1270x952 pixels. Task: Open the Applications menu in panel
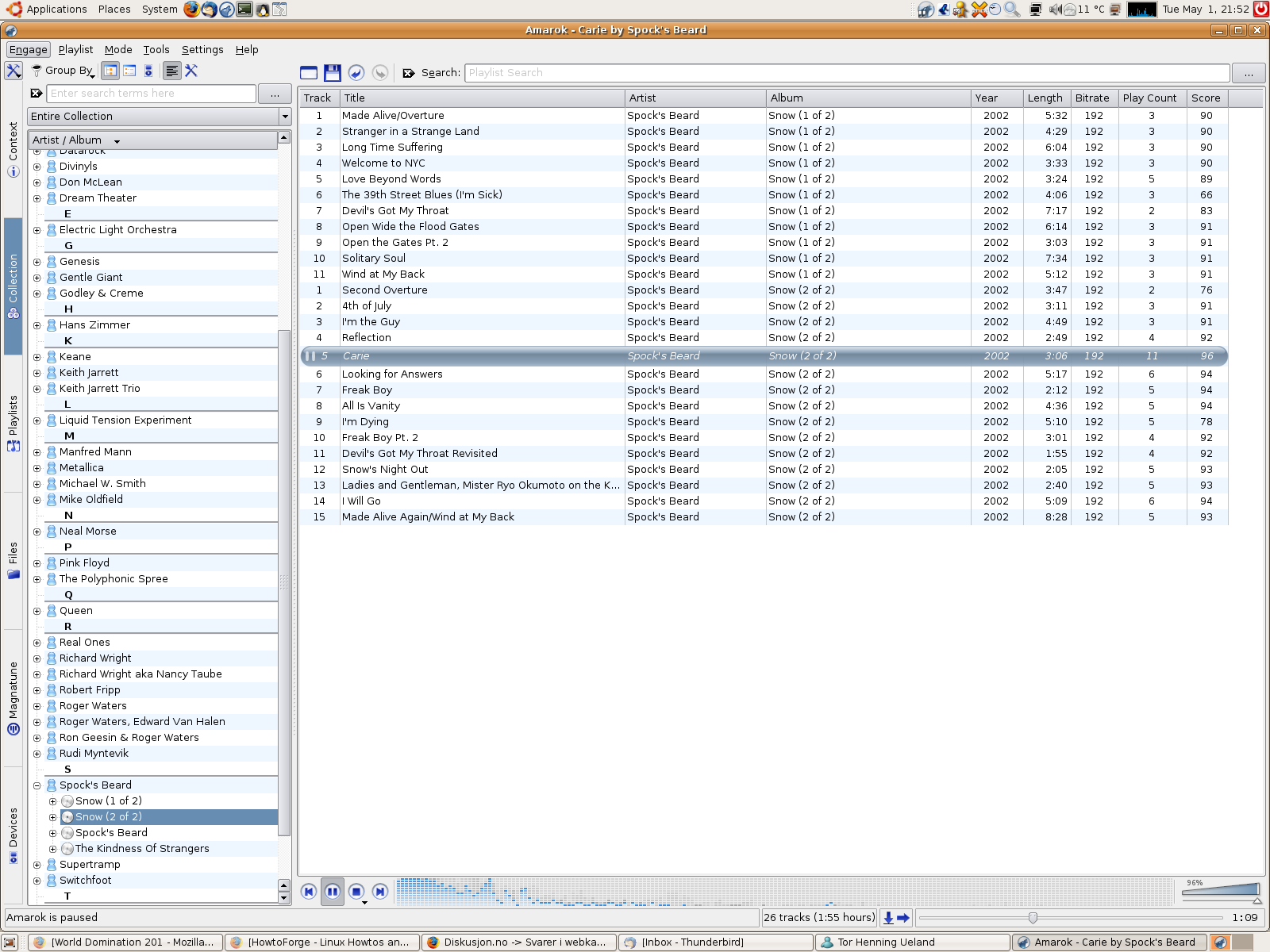point(45,10)
